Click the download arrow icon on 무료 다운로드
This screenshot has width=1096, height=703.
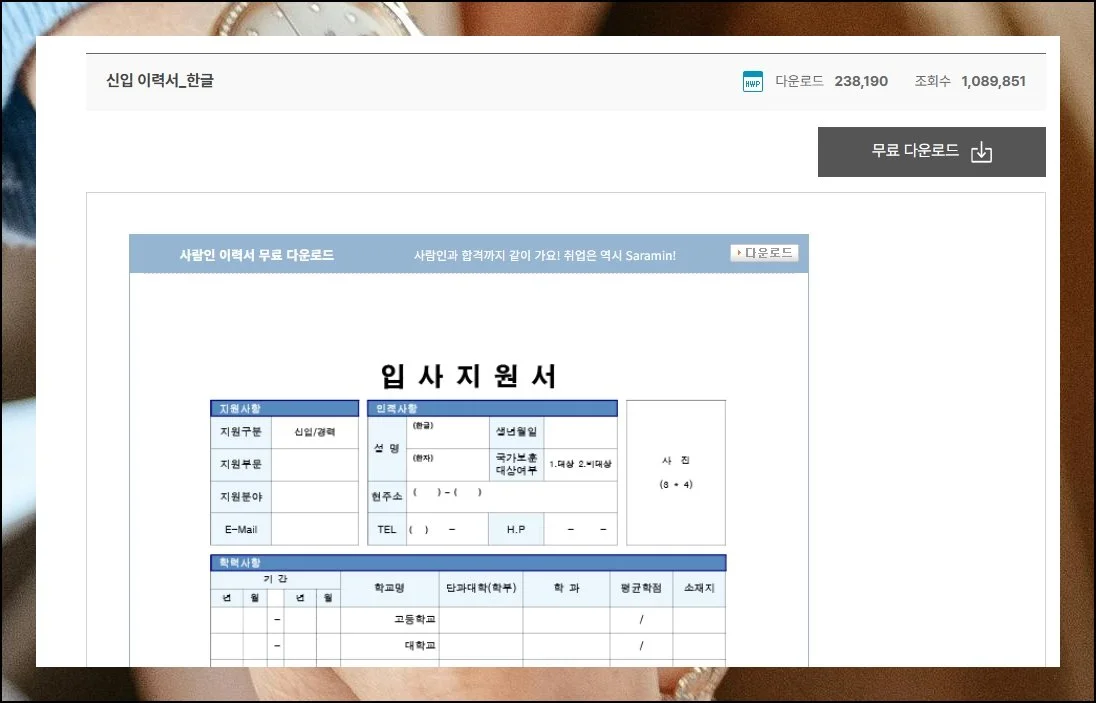coord(981,152)
